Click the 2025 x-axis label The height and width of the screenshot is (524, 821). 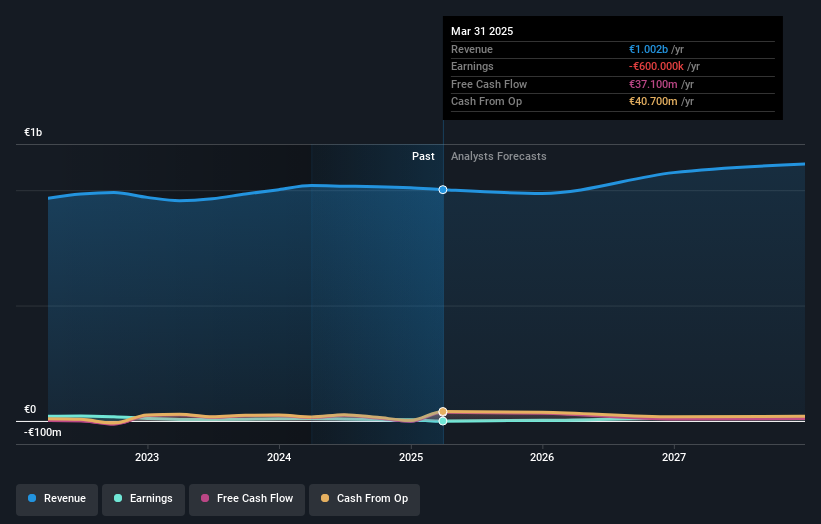[x=411, y=457]
